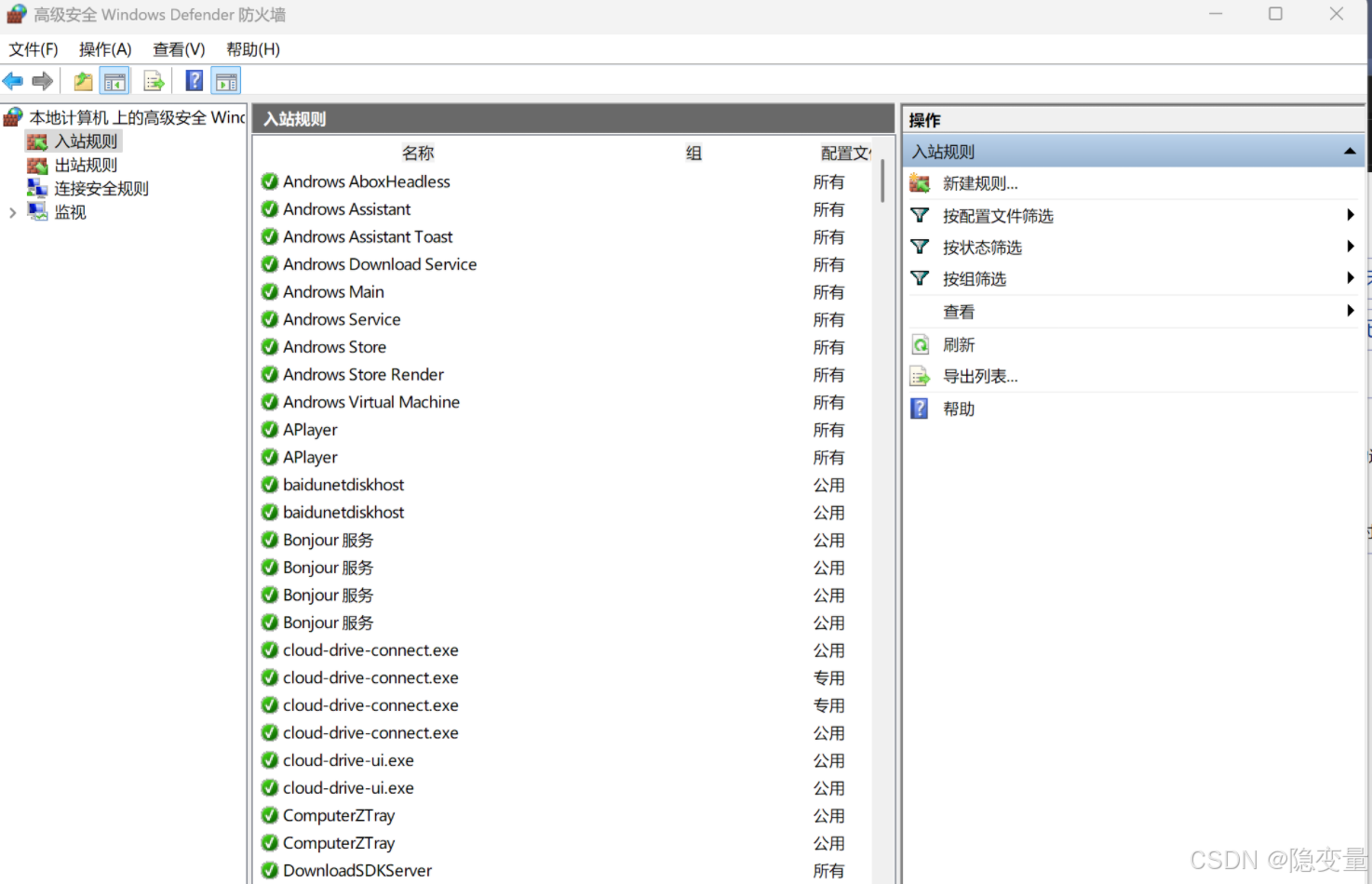Click the funnel icon beside 按状态筛选
The height and width of the screenshot is (884, 1372).
pos(920,247)
